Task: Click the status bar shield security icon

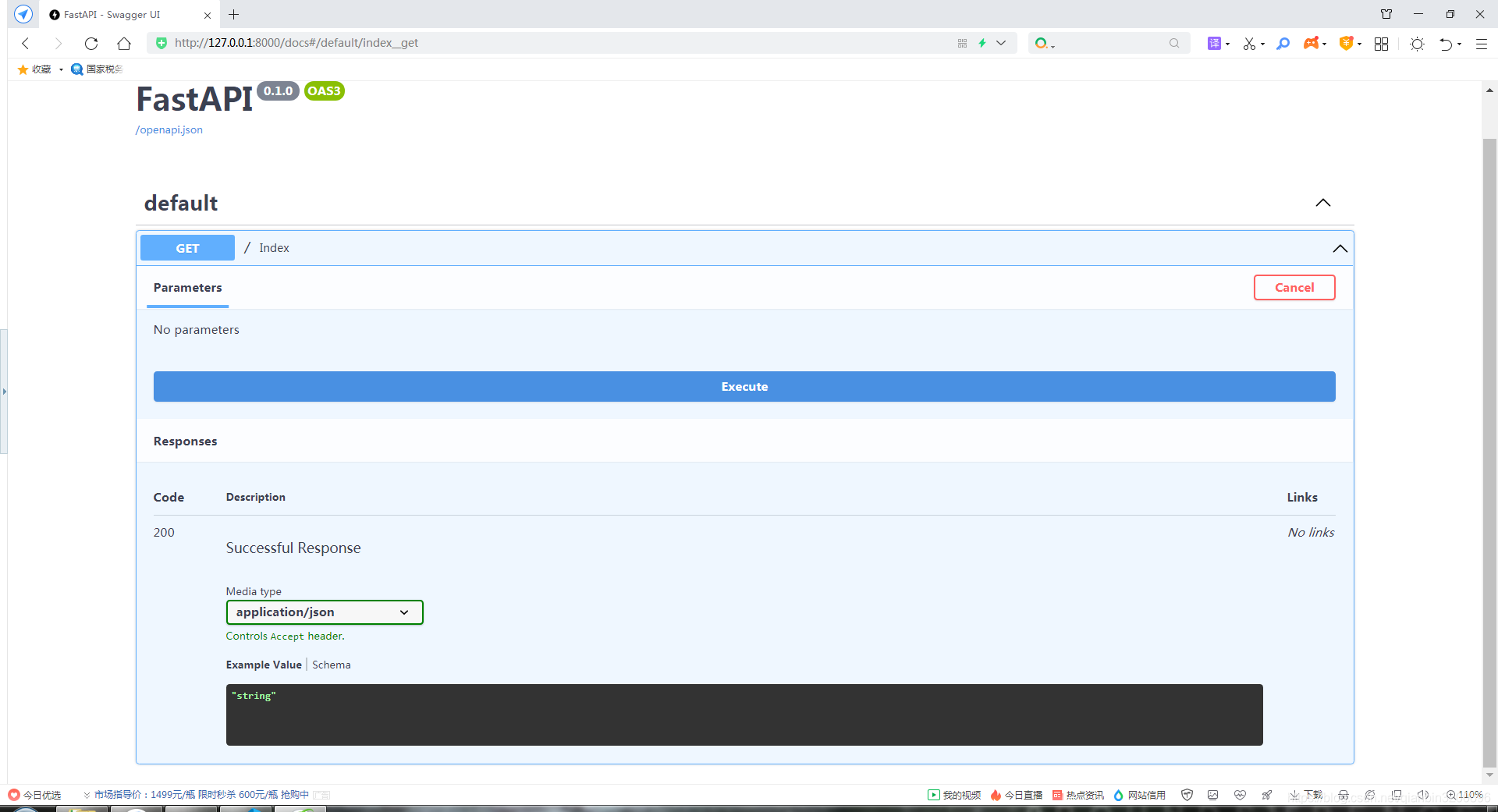Action: (1187, 796)
